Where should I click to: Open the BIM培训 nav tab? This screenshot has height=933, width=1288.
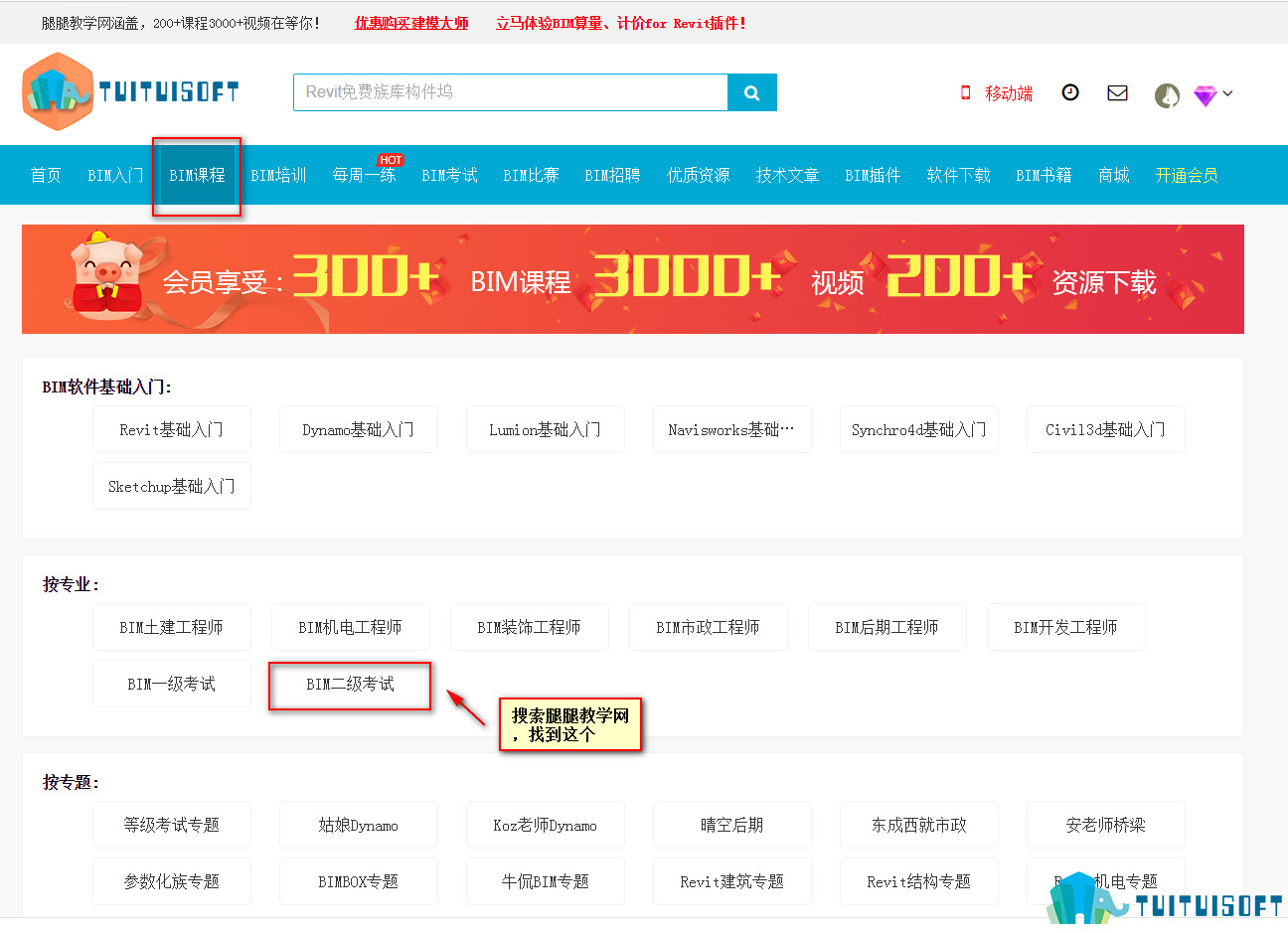[278, 175]
